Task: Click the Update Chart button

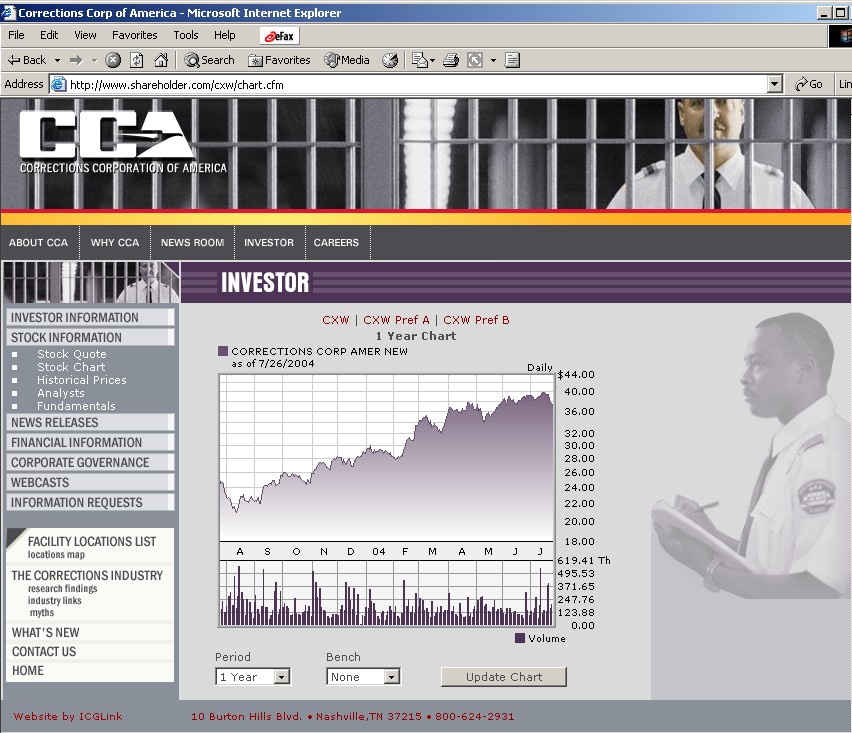Action: [504, 676]
